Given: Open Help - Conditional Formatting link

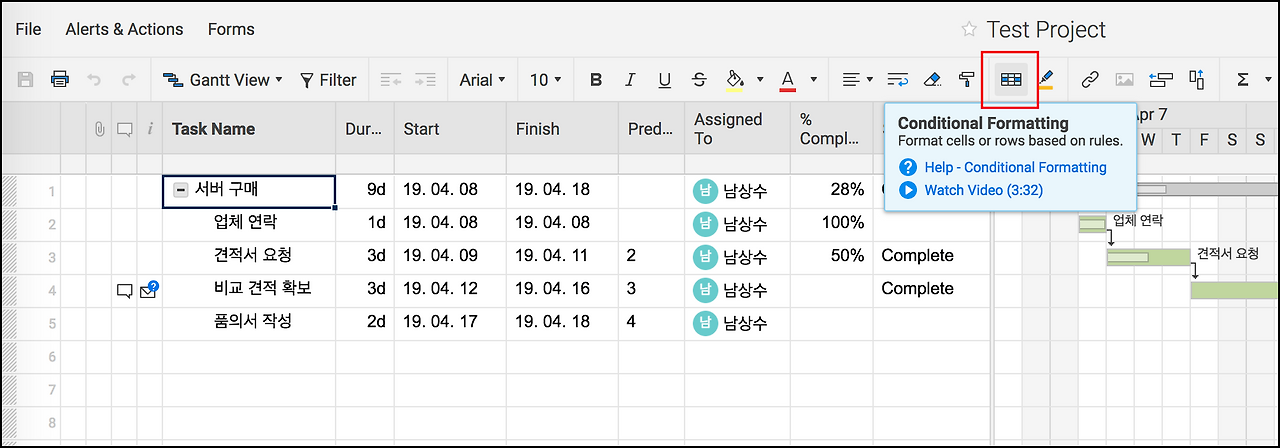Looking at the screenshot, I should pyautogui.click(x=1015, y=167).
